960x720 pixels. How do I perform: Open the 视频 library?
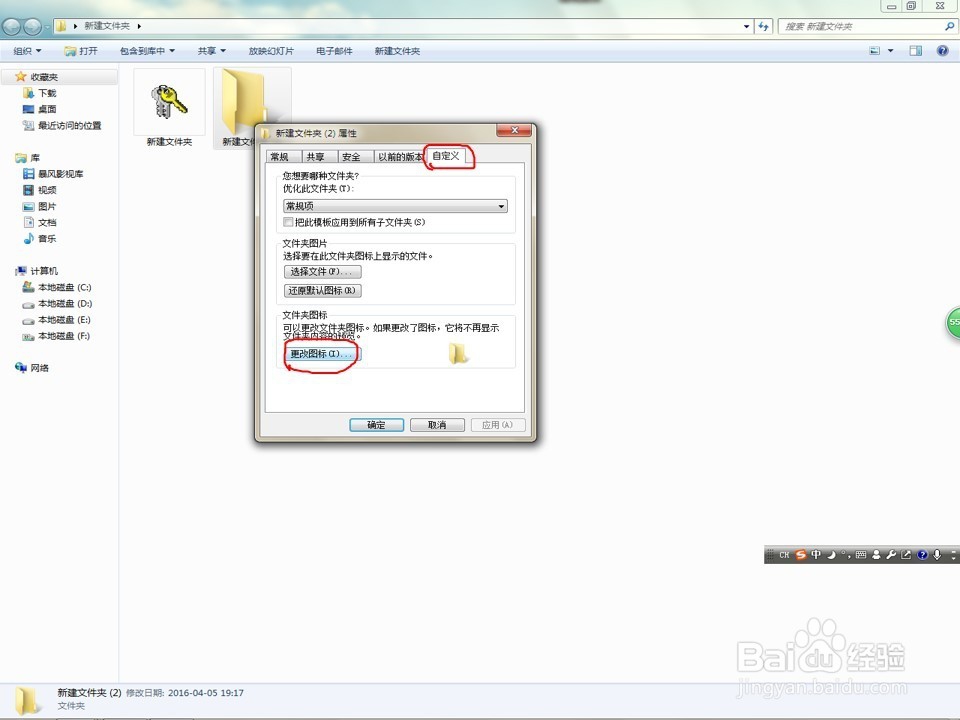(x=47, y=190)
